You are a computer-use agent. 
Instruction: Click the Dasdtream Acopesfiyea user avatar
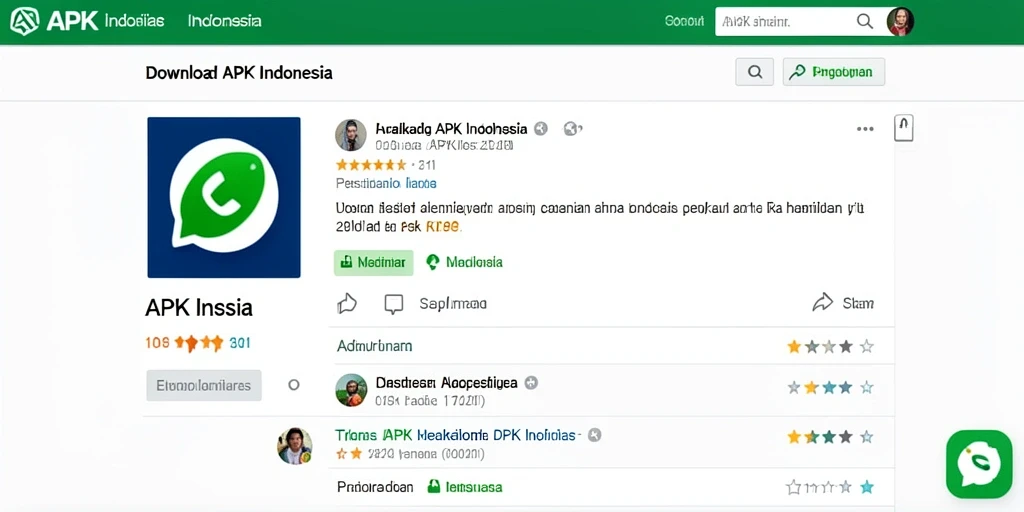[x=351, y=390]
